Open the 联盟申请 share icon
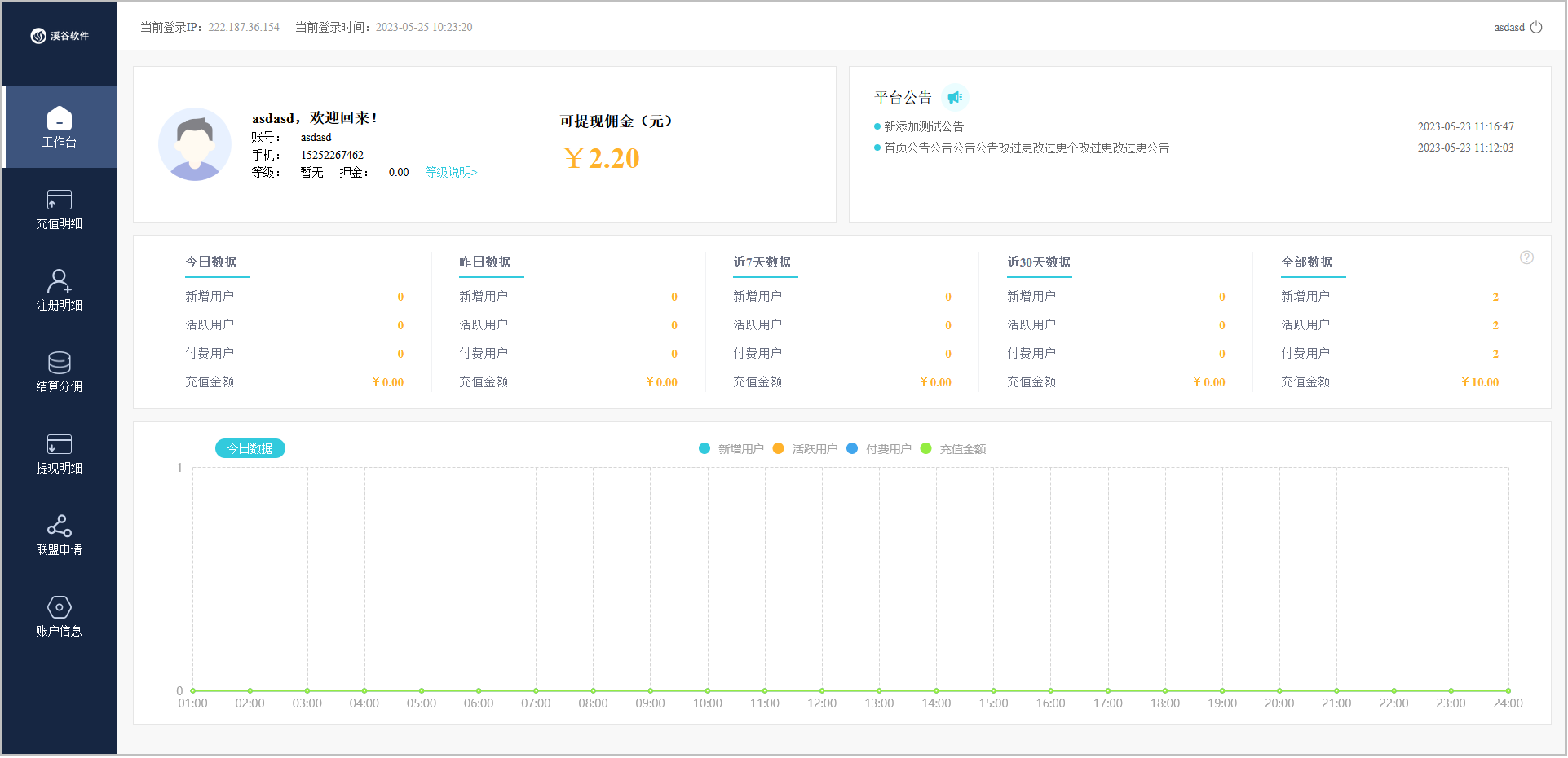1568x758 pixels. 60,526
